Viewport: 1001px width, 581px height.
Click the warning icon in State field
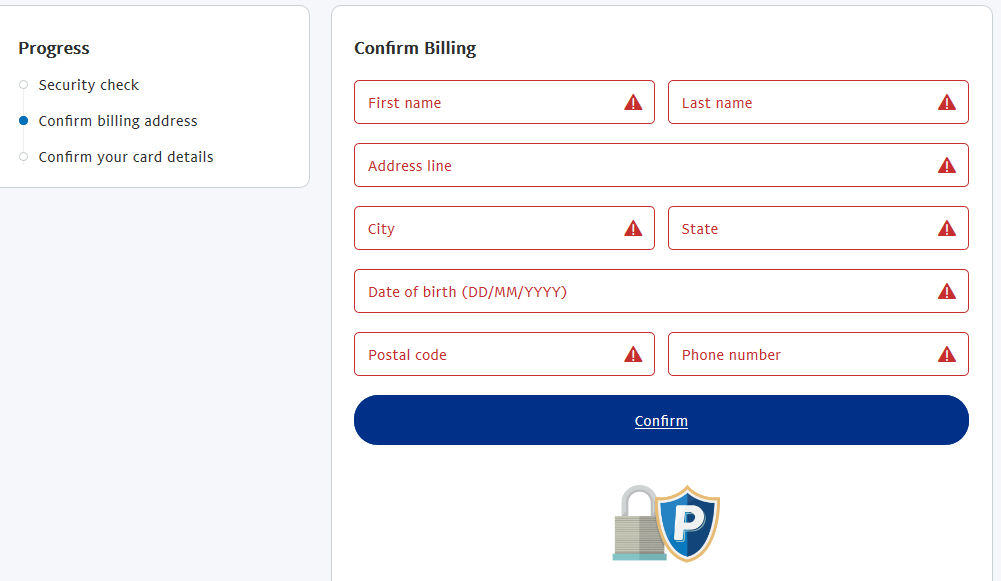(946, 229)
